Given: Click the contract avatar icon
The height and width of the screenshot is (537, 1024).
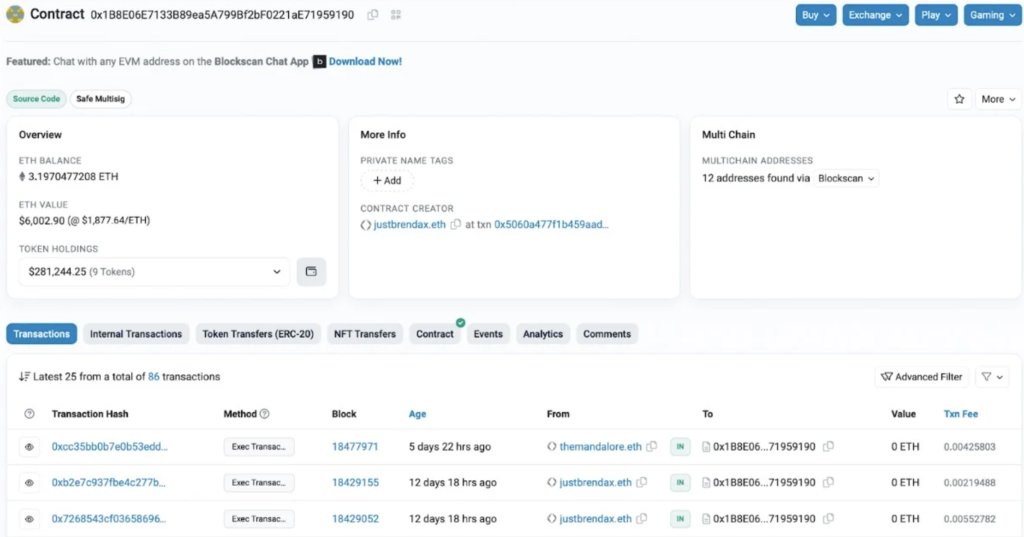Looking at the screenshot, I should 15,14.
